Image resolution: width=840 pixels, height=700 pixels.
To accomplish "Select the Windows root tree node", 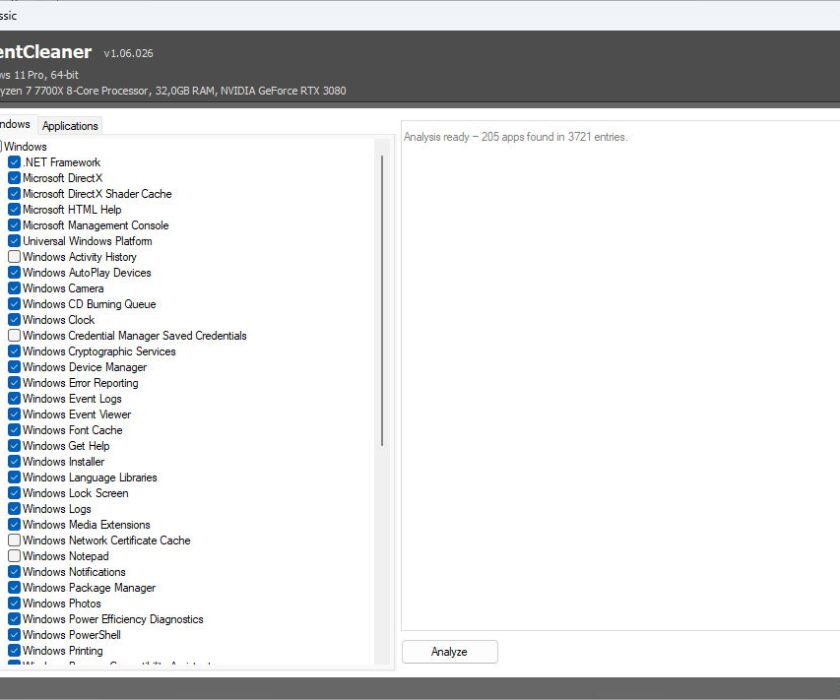I will (x=25, y=147).
